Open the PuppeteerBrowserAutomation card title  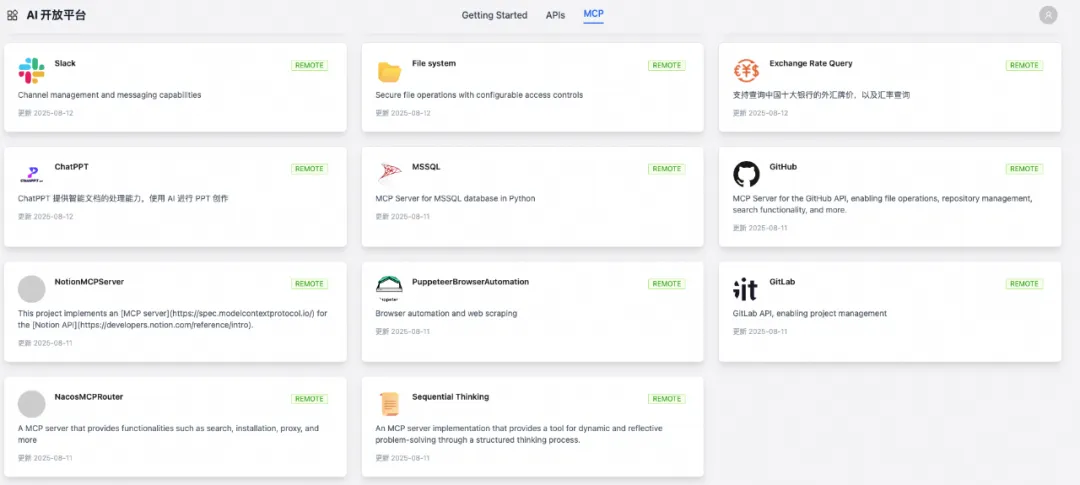point(470,282)
